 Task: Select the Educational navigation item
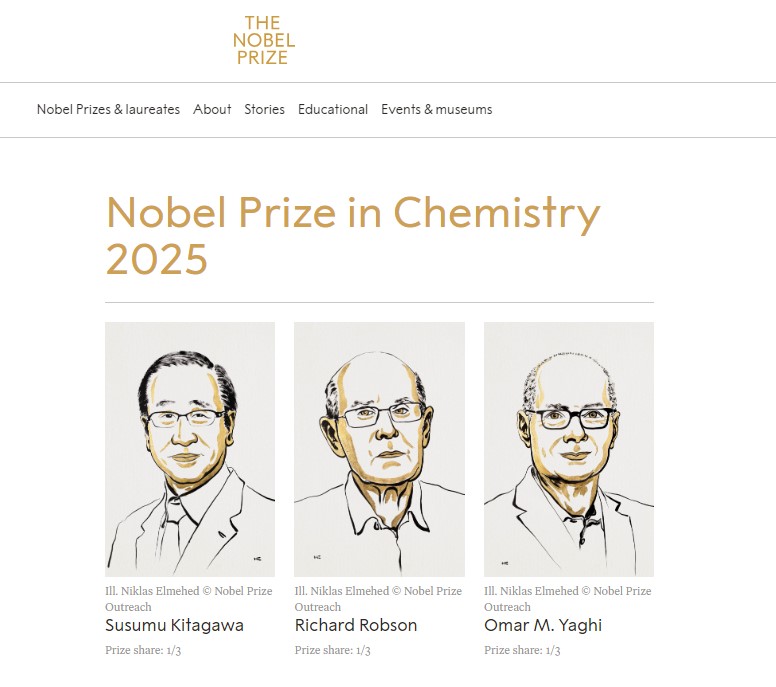[x=333, y=110]
